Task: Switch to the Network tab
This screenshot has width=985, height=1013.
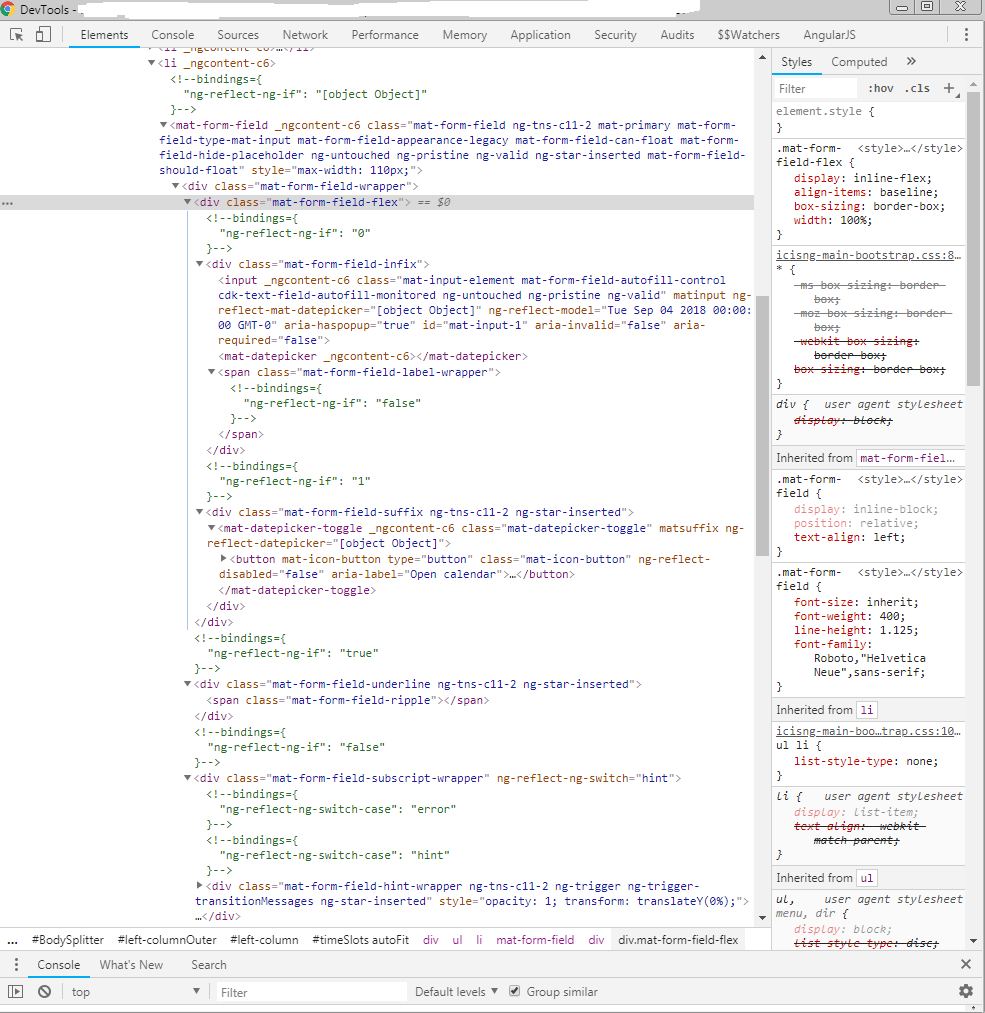Action: 304,34
